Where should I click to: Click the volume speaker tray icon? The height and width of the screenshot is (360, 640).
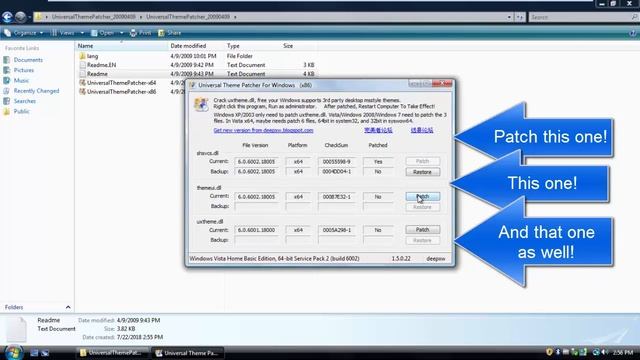(604, 352)
